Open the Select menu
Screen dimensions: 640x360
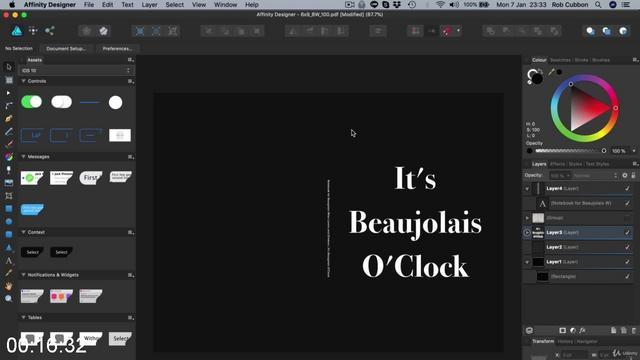pos(174,4)
